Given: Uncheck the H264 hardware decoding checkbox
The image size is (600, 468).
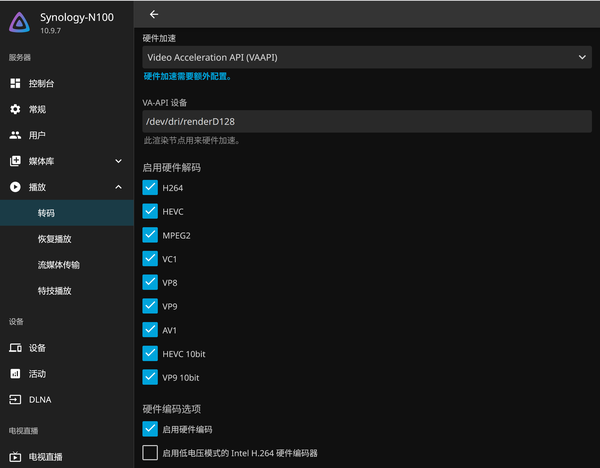Looking at the screenshot, I should 150,188.
